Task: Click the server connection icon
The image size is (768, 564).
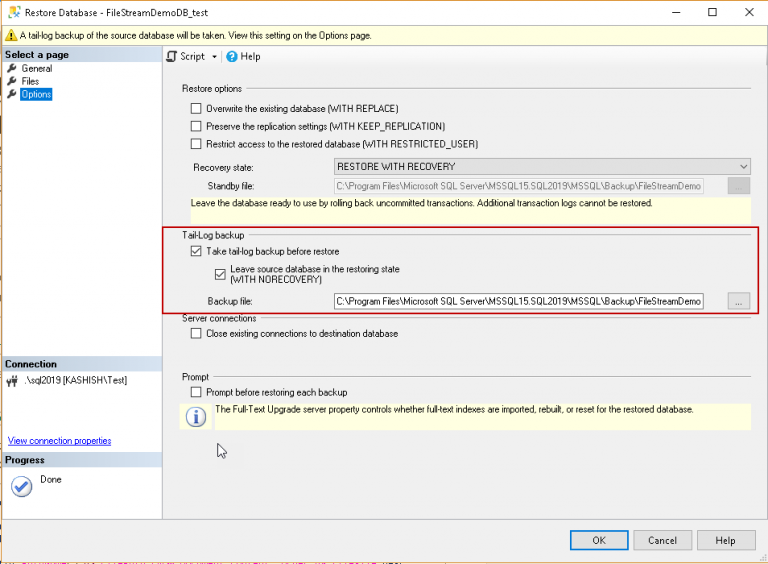Action: (x=12, y=381)
